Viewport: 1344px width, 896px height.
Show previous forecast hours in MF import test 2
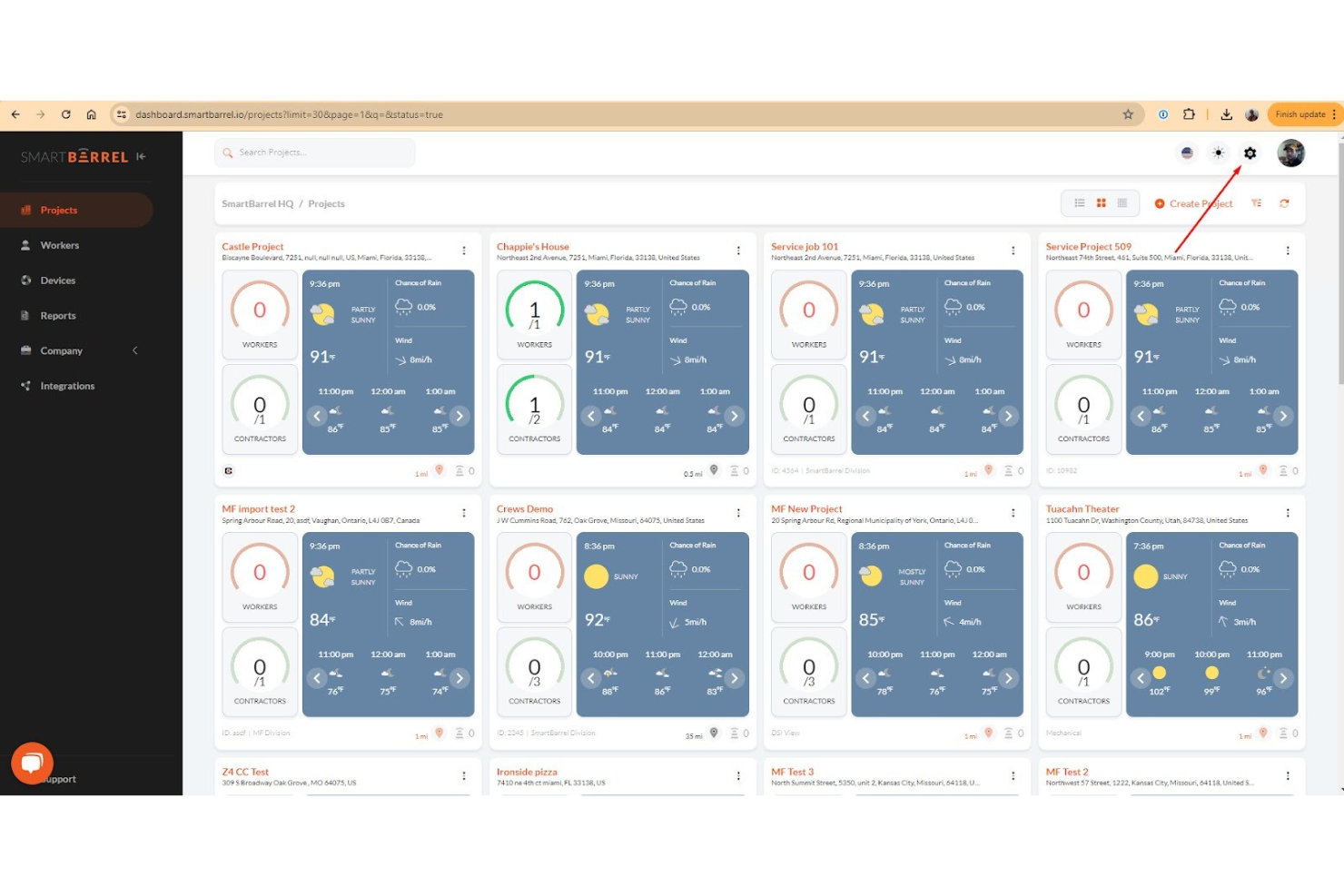tap(317, 678)
